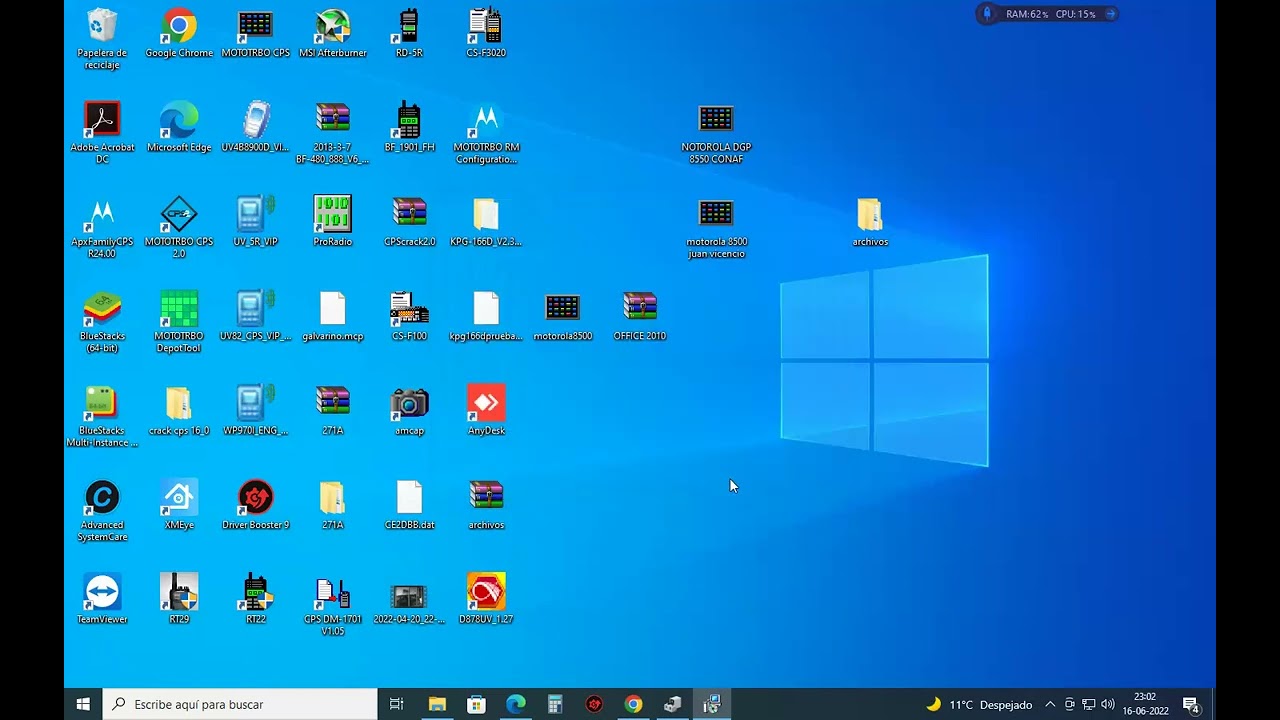
Task: Click the RD-5R radio programming shortcut
Action: click(x=409, y=32)
